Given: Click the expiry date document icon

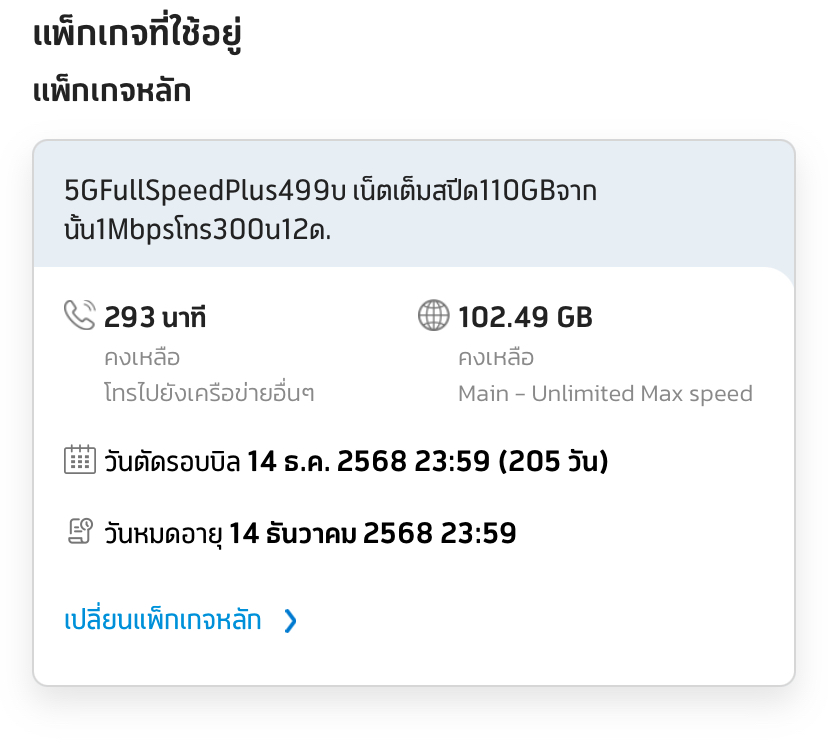Looking at the screenshot, I should [80, 531].
